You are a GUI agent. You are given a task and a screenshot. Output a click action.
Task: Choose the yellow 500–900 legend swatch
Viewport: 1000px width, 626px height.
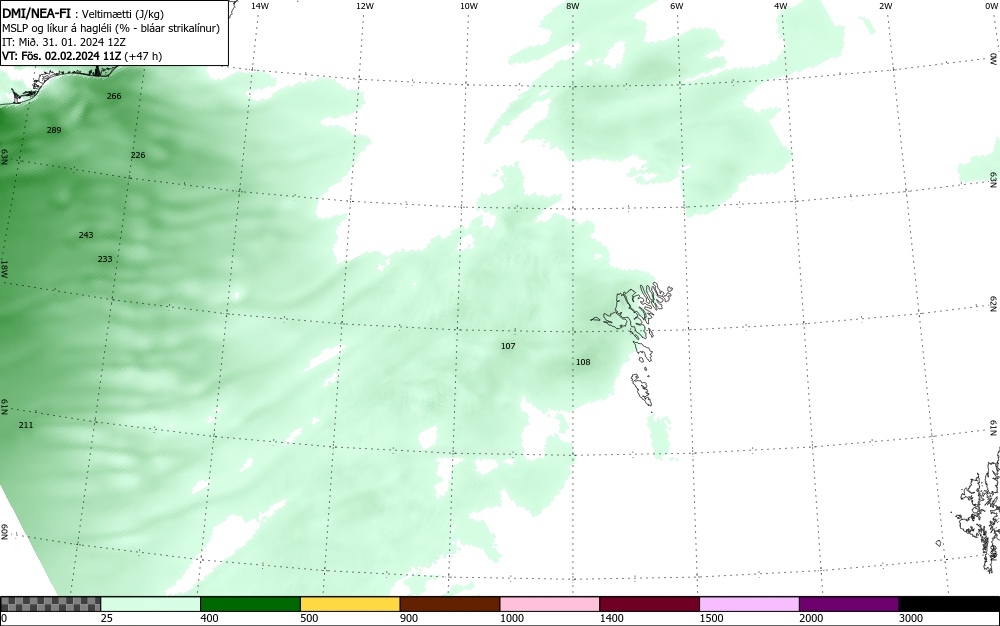click(350, 604)
